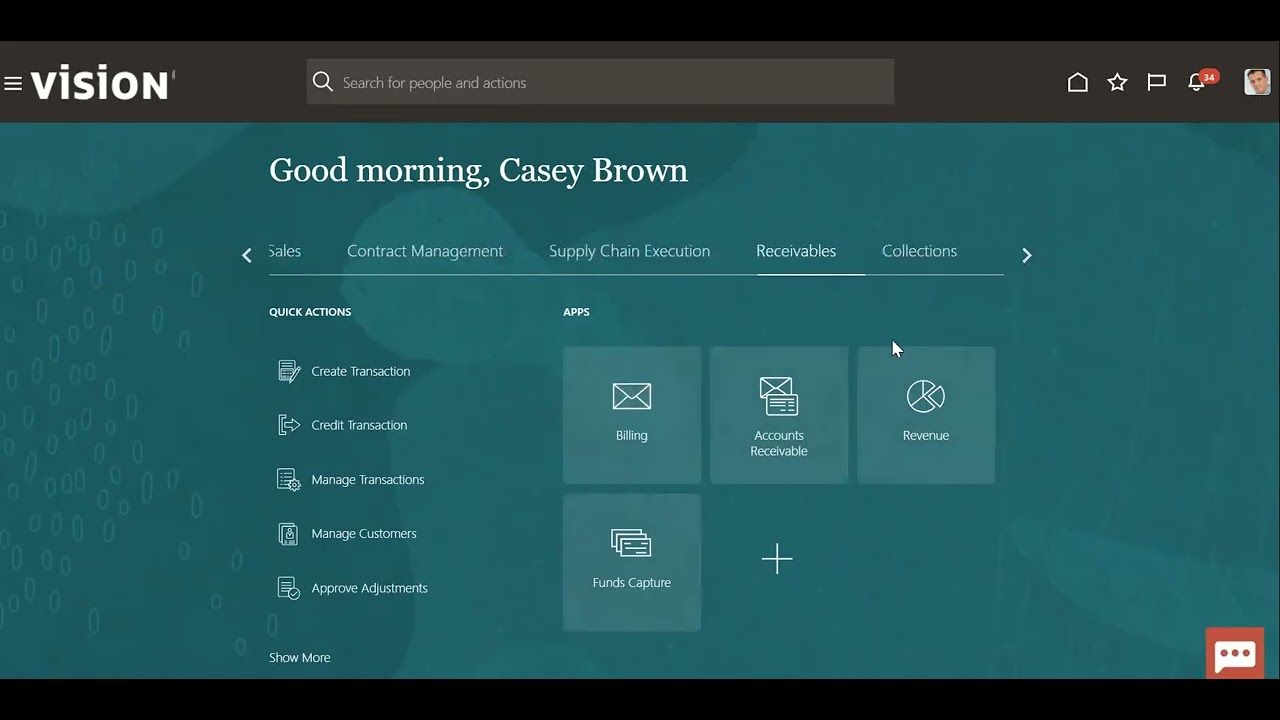Click the Vision logo
Image resolution: width=1280 pixels, height=720 pixels.
click(x=102, y=84)
